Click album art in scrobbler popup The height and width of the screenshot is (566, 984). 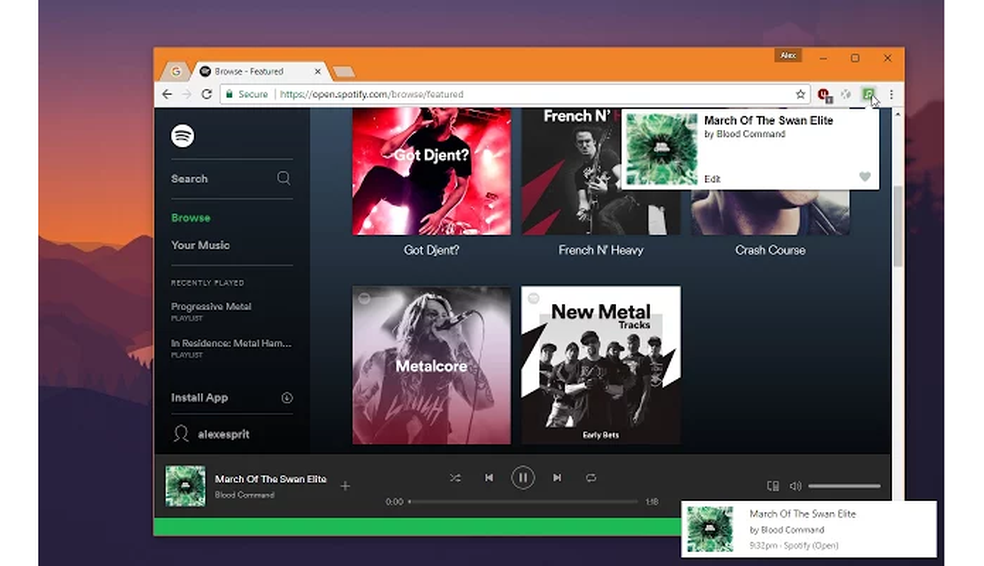661,149
